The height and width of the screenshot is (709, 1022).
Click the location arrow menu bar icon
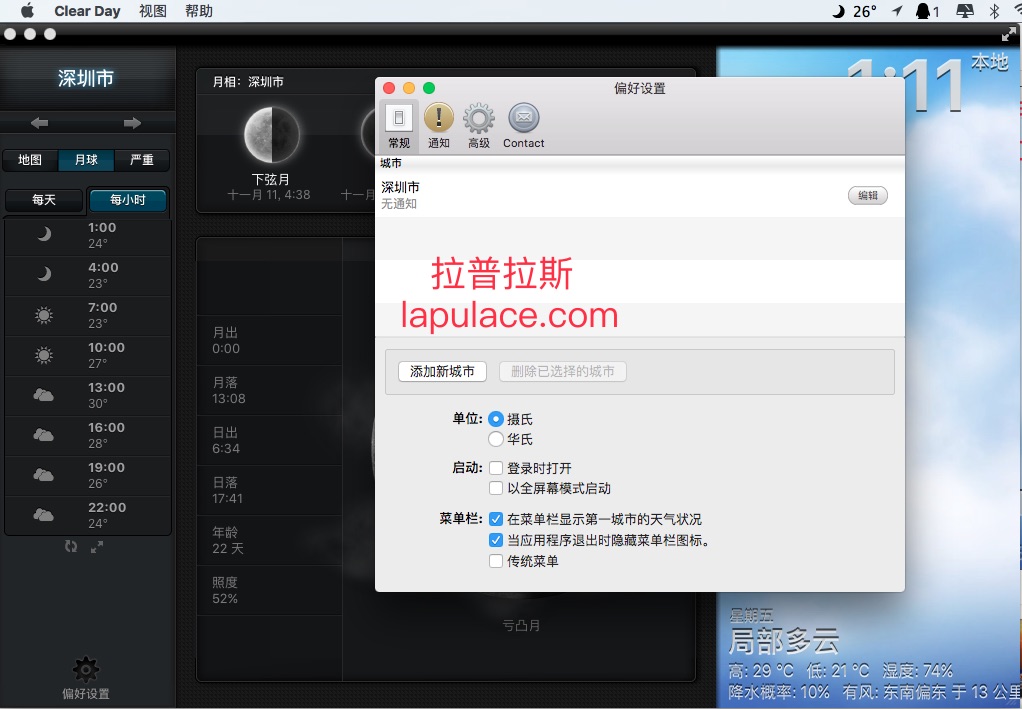[x=898, y=11]
